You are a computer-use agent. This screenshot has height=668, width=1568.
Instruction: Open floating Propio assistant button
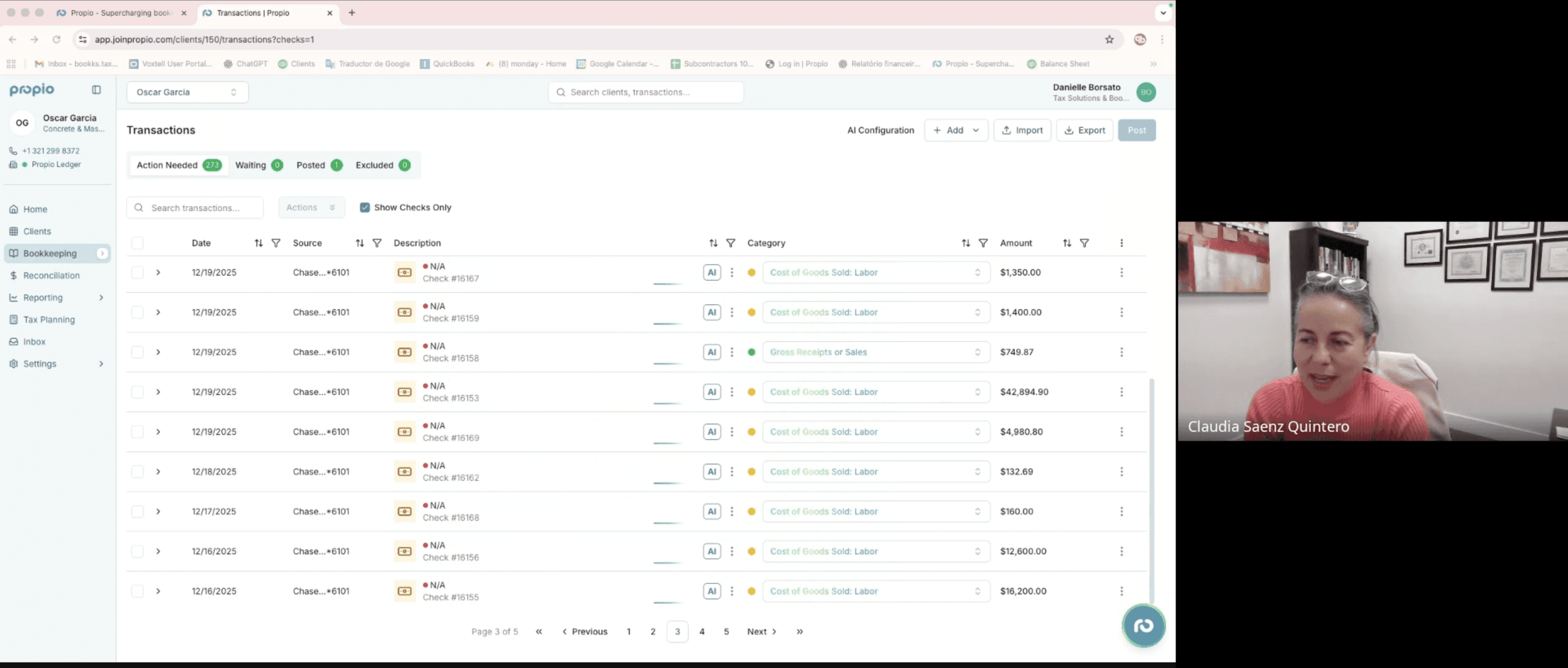[x=1143, y=626]
